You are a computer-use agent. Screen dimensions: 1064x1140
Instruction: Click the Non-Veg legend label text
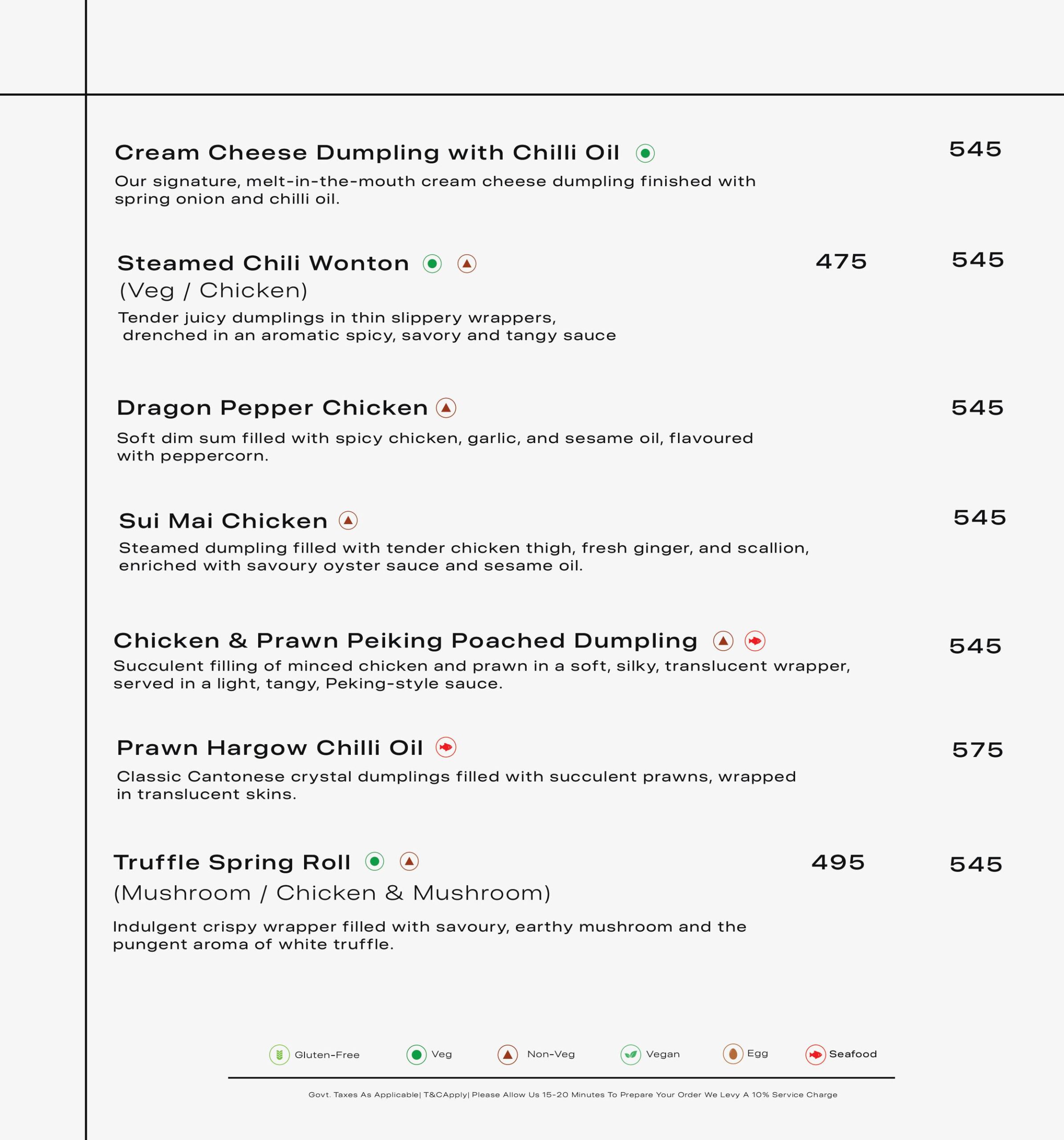tap(550, 1054)
